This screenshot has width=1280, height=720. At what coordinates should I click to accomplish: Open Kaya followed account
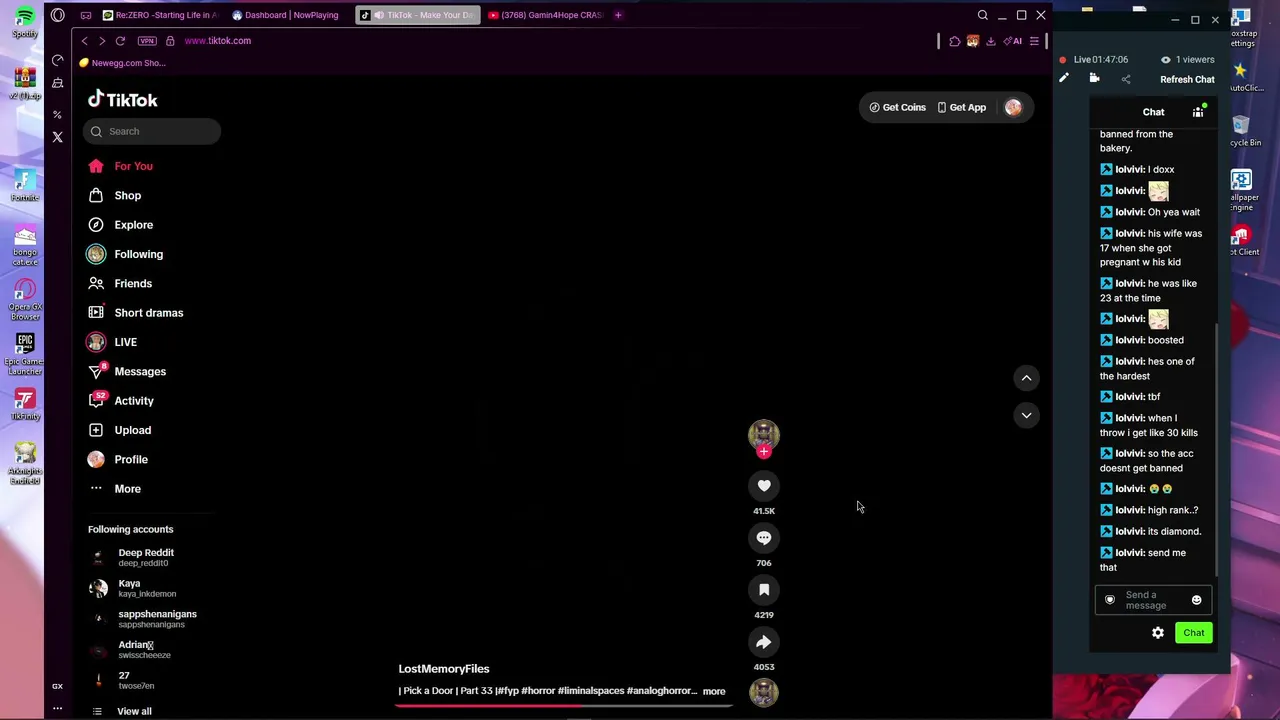click(145, 588)
